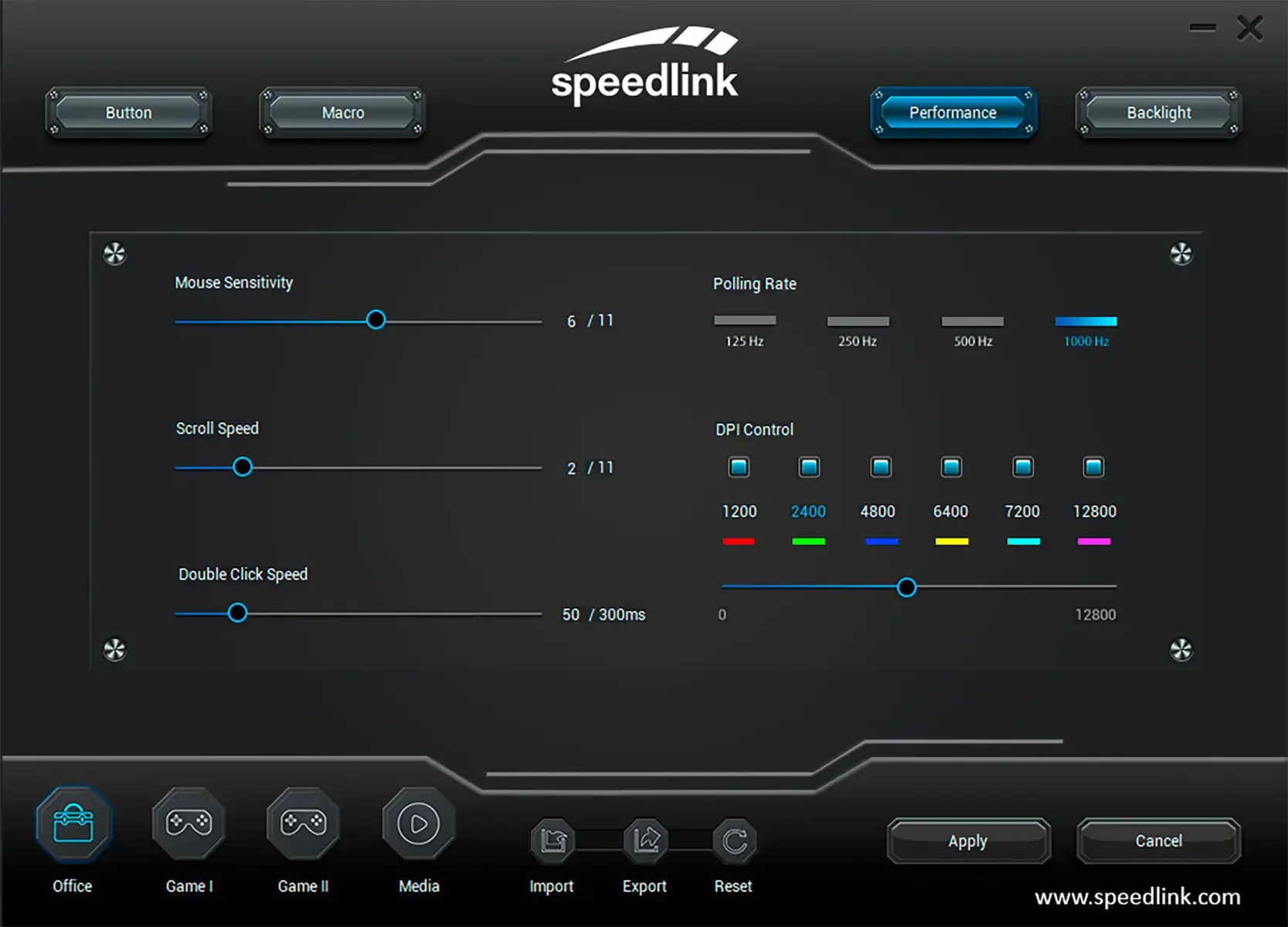
Task: Click the Import settings icon
Action: (x=551, y=841)
